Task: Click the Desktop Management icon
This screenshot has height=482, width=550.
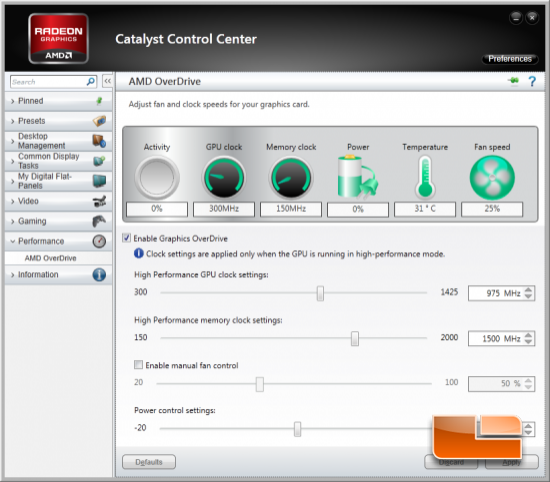Action: (x=99, y=141)
